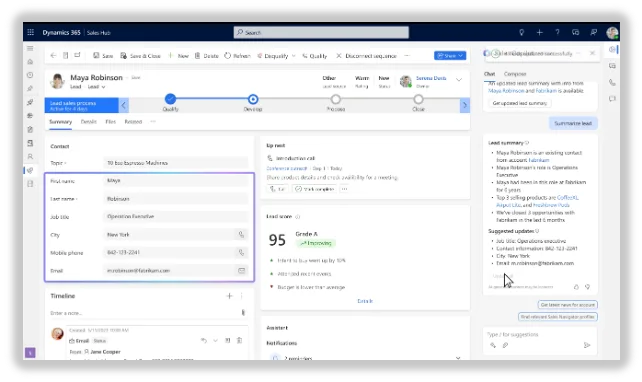Select the Qualify stage circle

pyautogui.click(x=170, y=99)
